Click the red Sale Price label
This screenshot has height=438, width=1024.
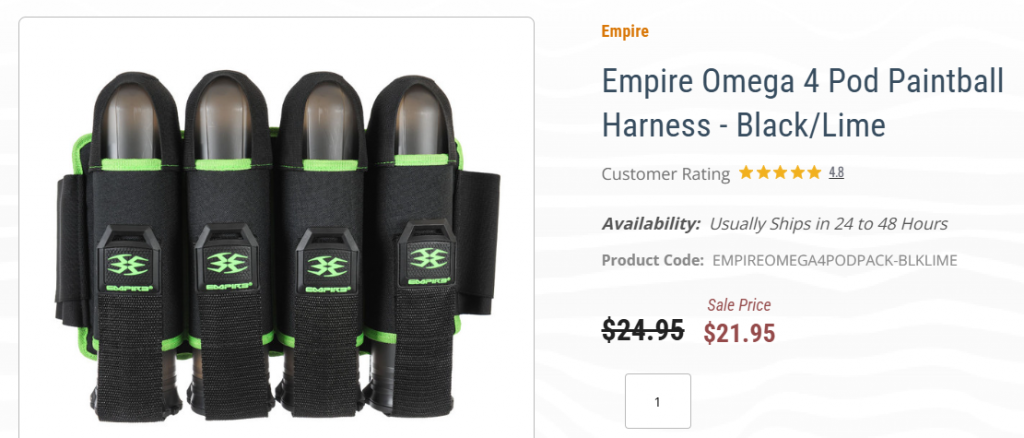click(739, 305)
